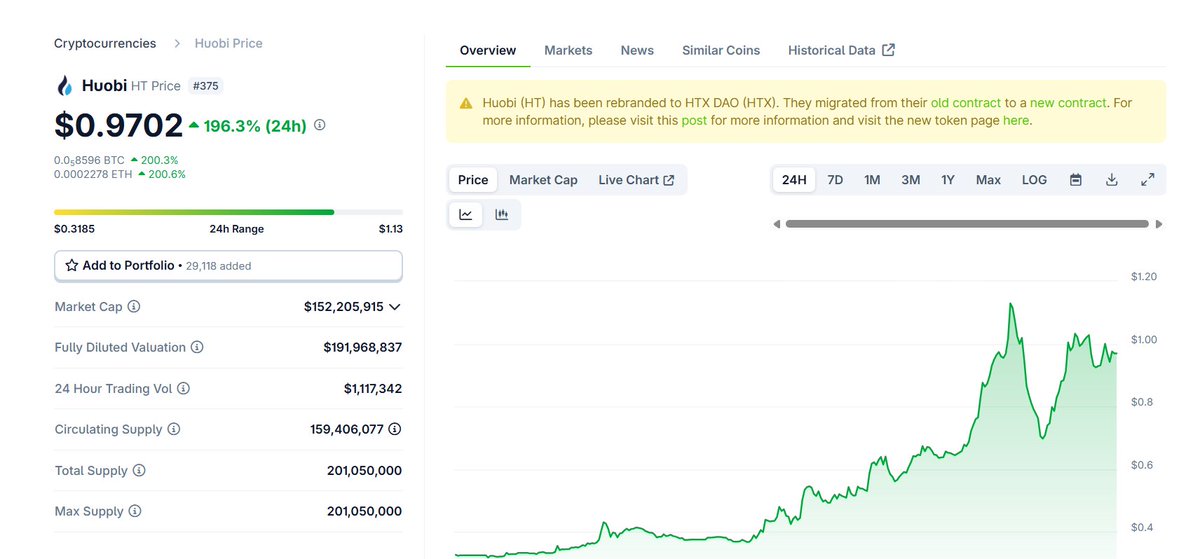This screenshot has height=559, width=1200.
Task: Select the 7D time range
Action: [835, 180]
